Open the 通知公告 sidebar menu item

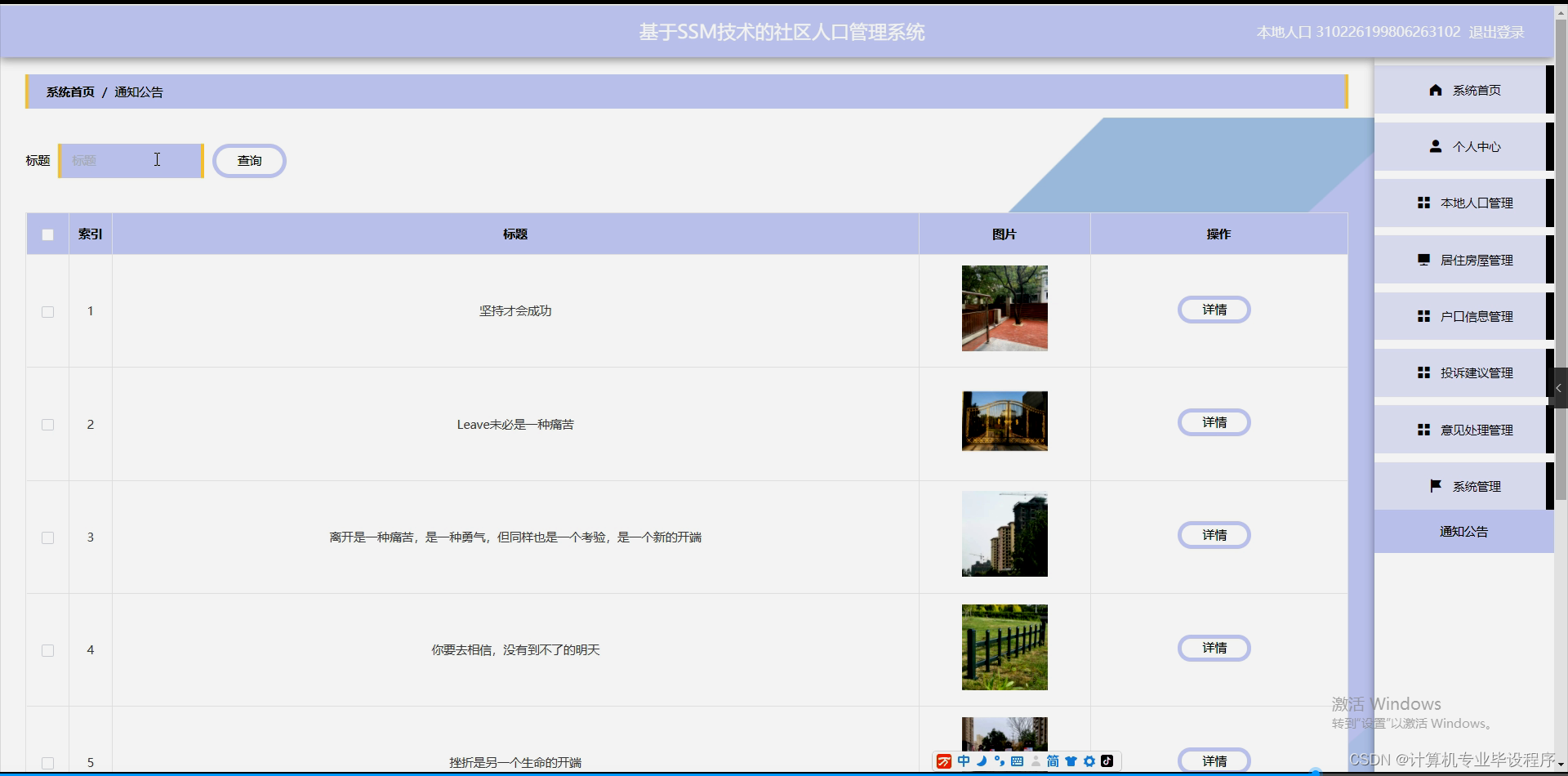(x=1462, y=531)
